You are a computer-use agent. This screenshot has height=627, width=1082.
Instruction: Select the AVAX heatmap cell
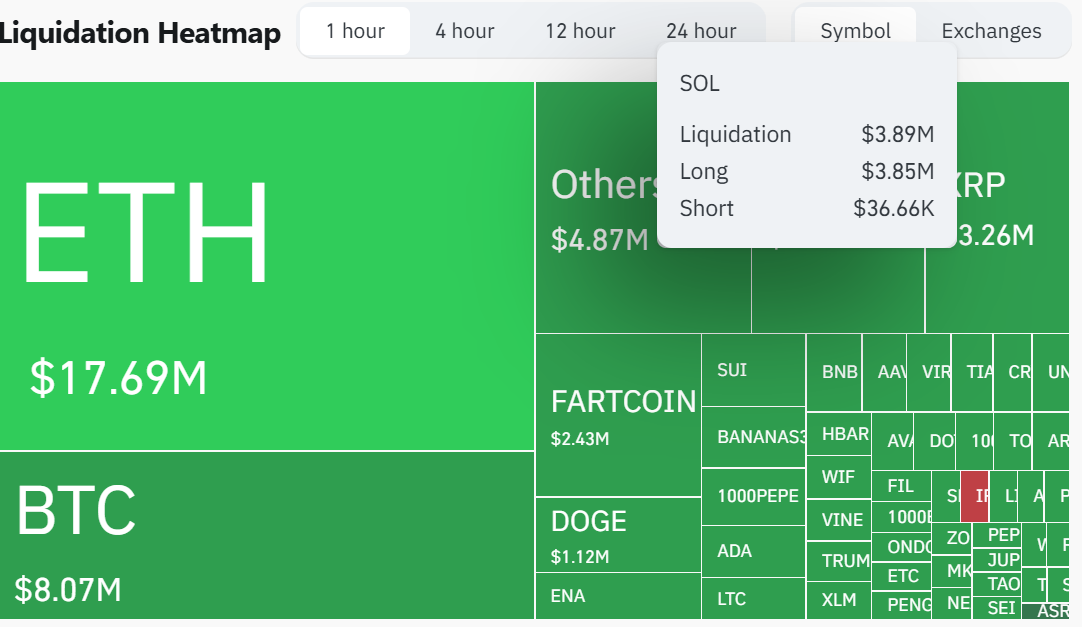(x=893, y=441)
